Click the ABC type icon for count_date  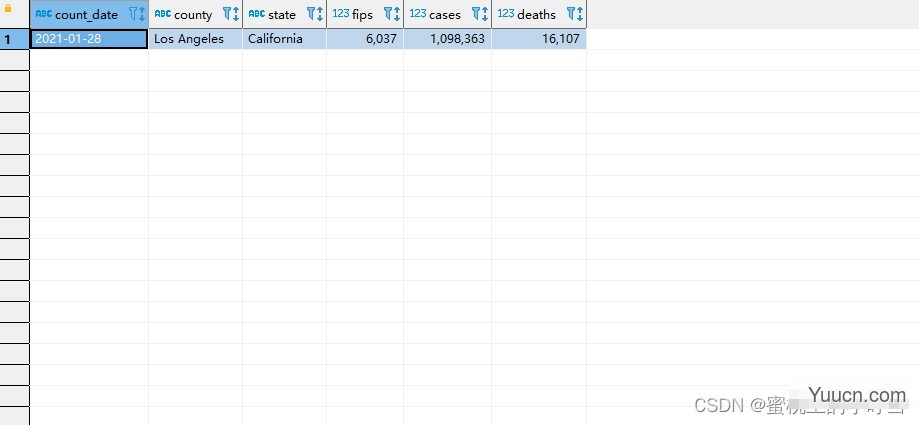click(x=44, y=13)
